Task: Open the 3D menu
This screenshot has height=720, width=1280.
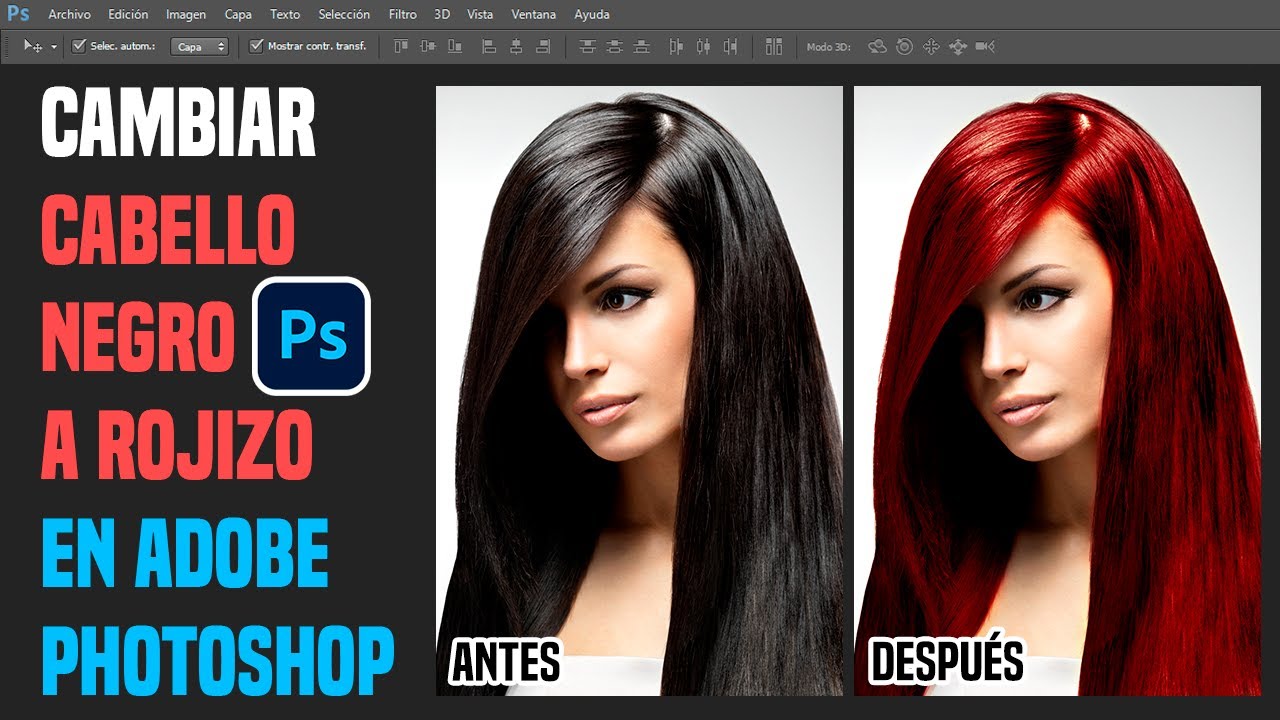Action: pyautogui.click(x=442, y=15)
